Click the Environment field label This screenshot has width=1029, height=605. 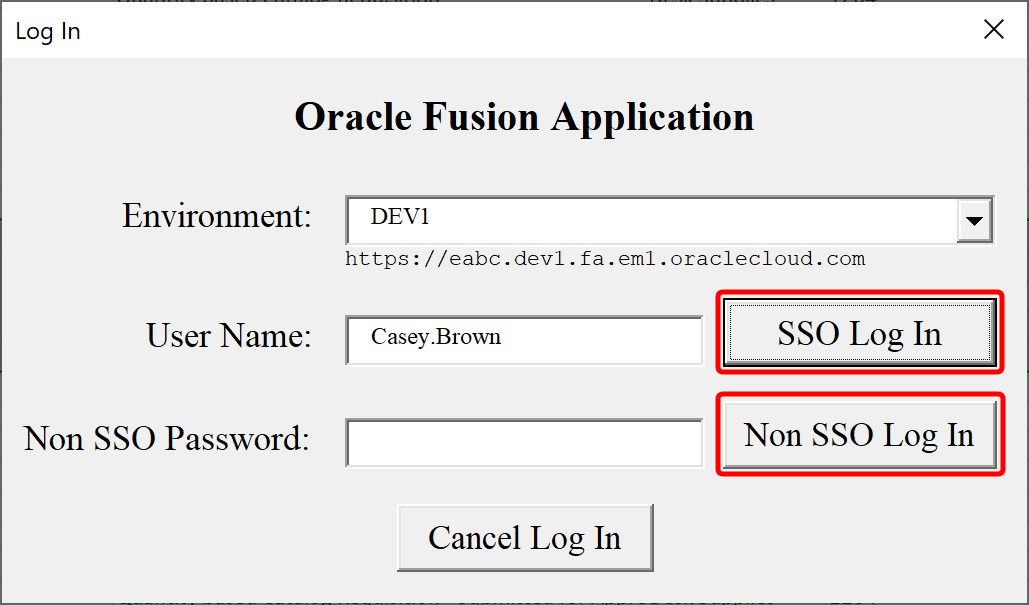pyautogui.click(x=216, y=215)
